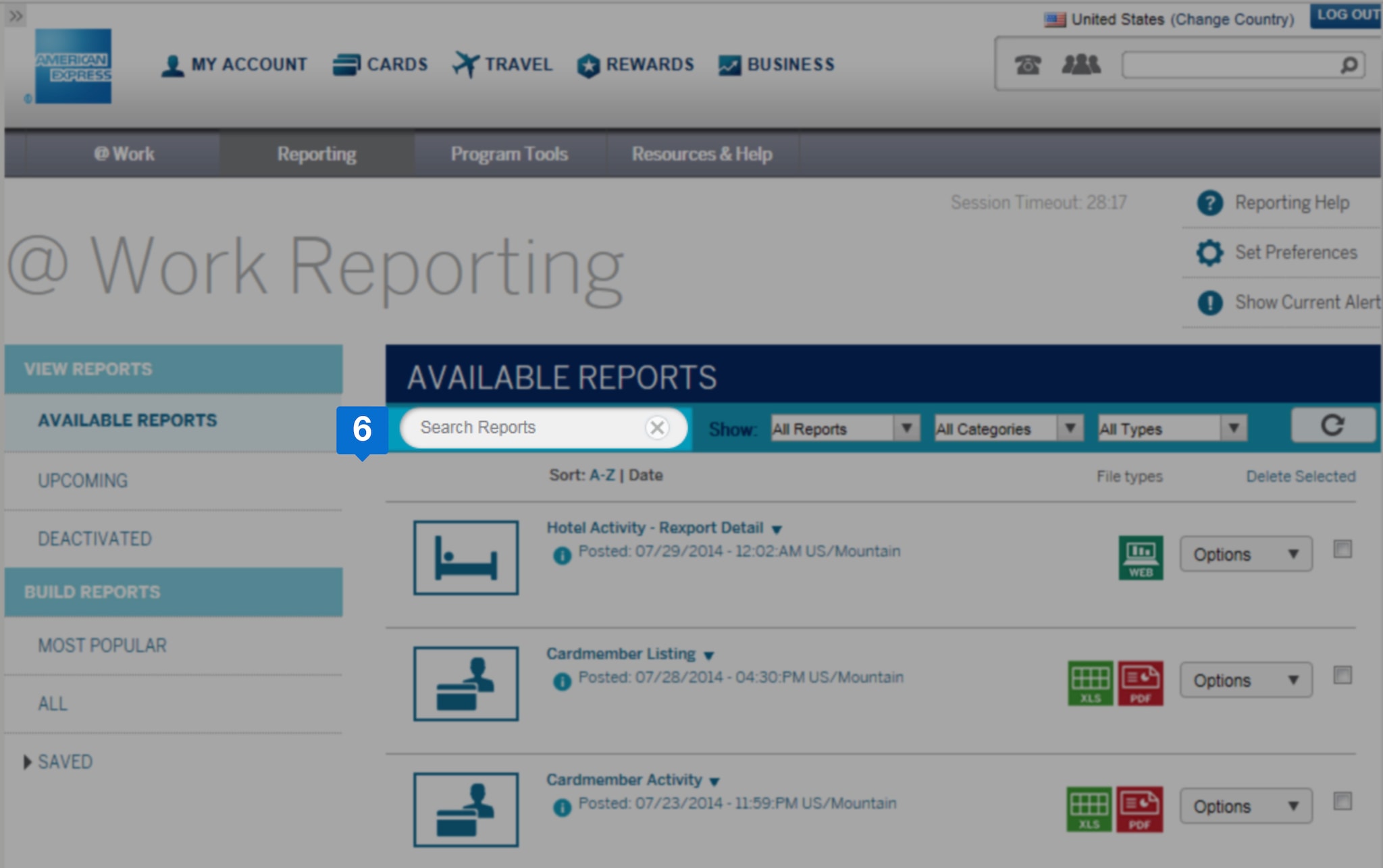Click the people/representatives icon
This screenshot has height=868, width=1383.
click(1079, 64)
